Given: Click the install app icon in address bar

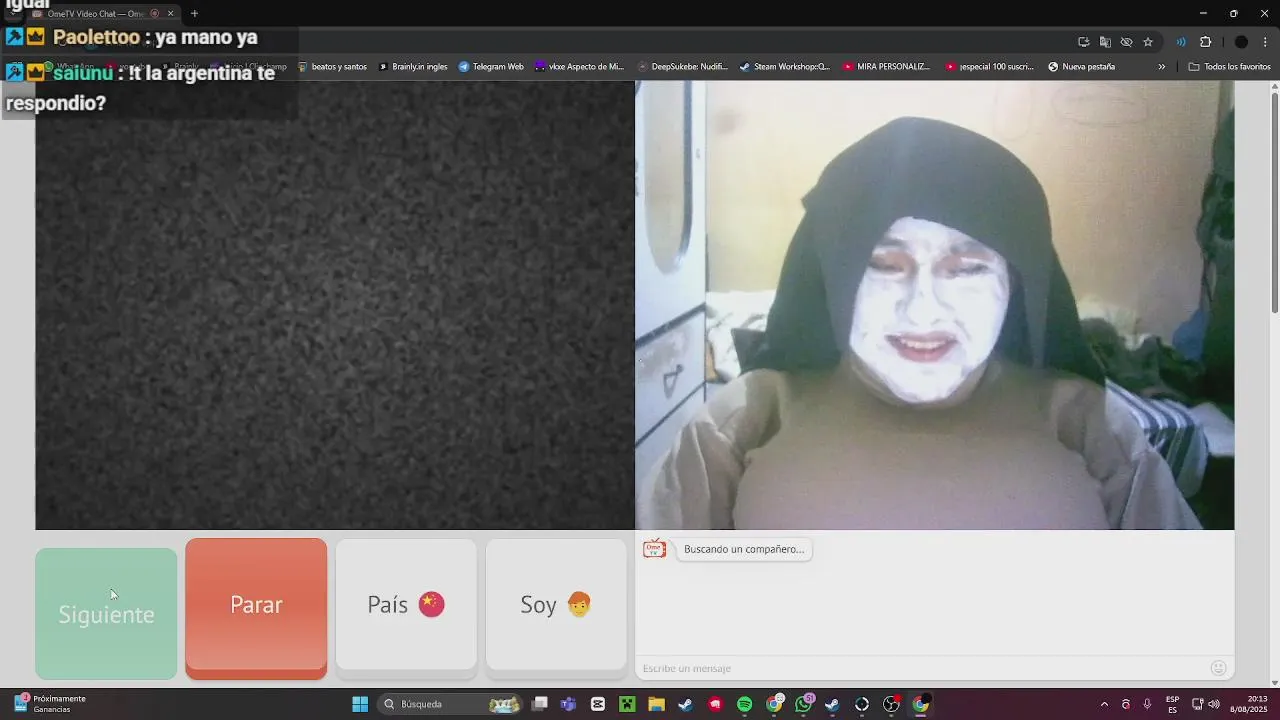Looking at the screenshot, I should (1083, 42).
